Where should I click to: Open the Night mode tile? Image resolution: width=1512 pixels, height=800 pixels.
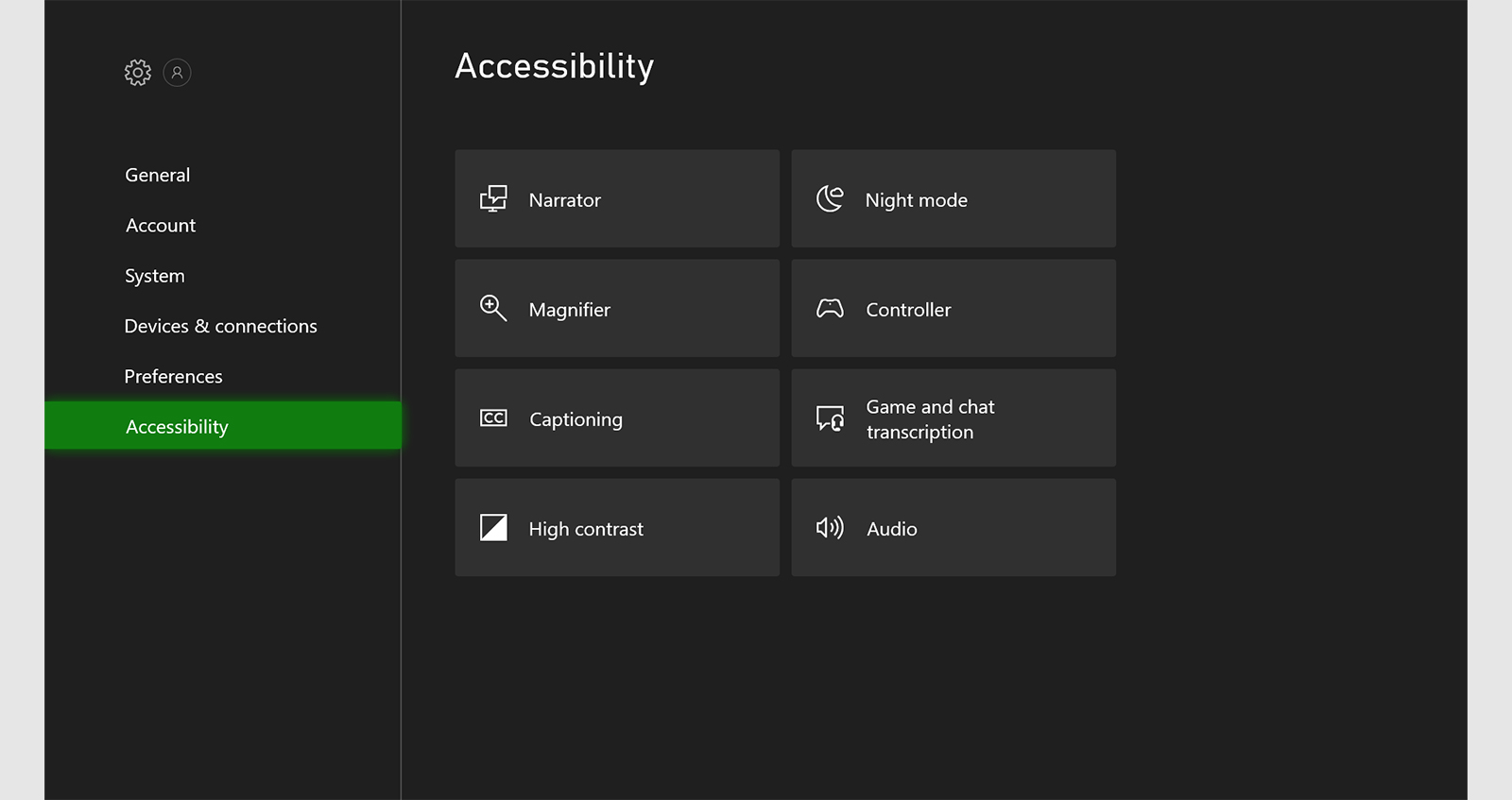[954, 198]
